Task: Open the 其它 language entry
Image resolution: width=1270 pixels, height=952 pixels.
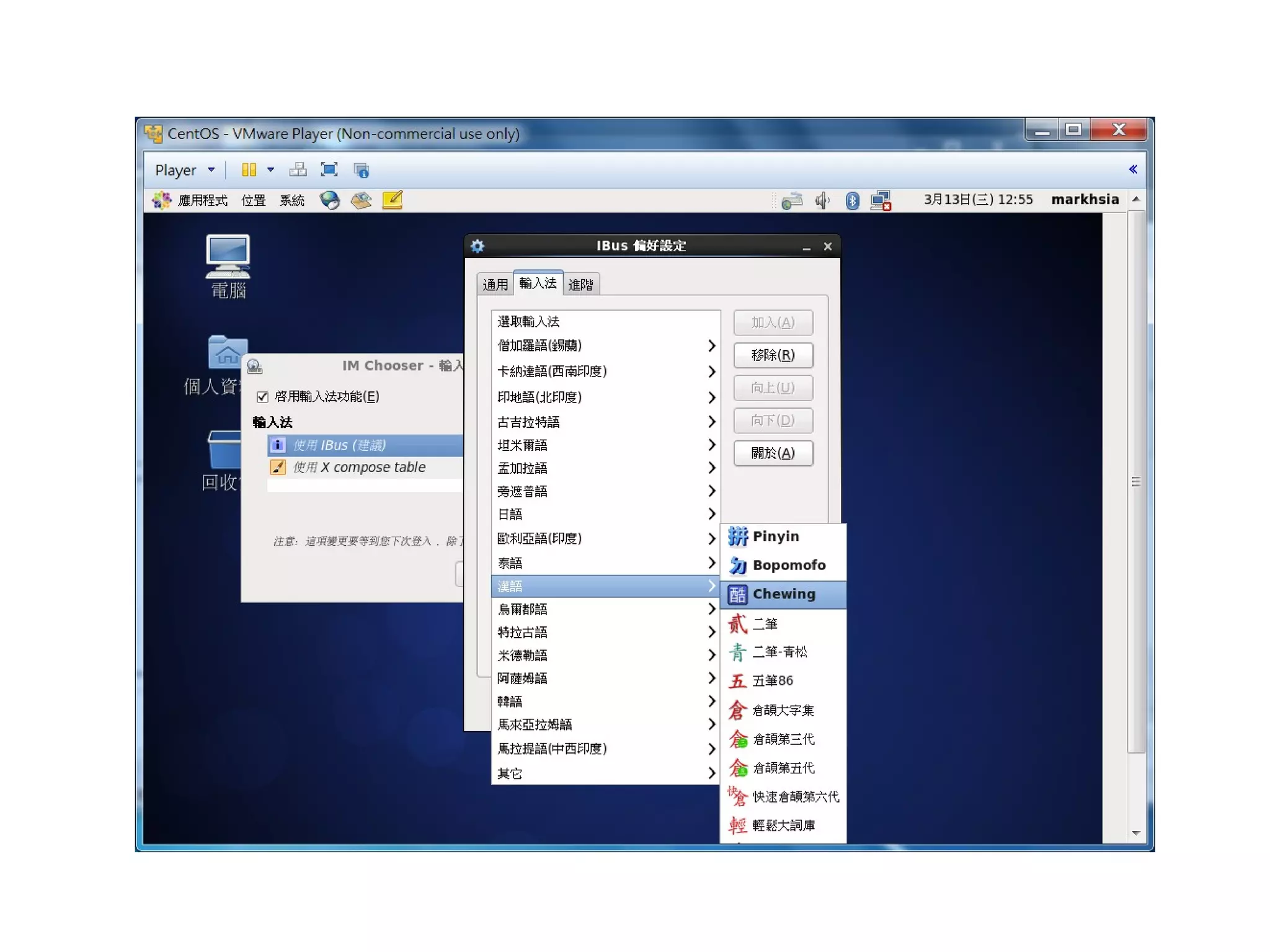Action: tap(605, 773)
